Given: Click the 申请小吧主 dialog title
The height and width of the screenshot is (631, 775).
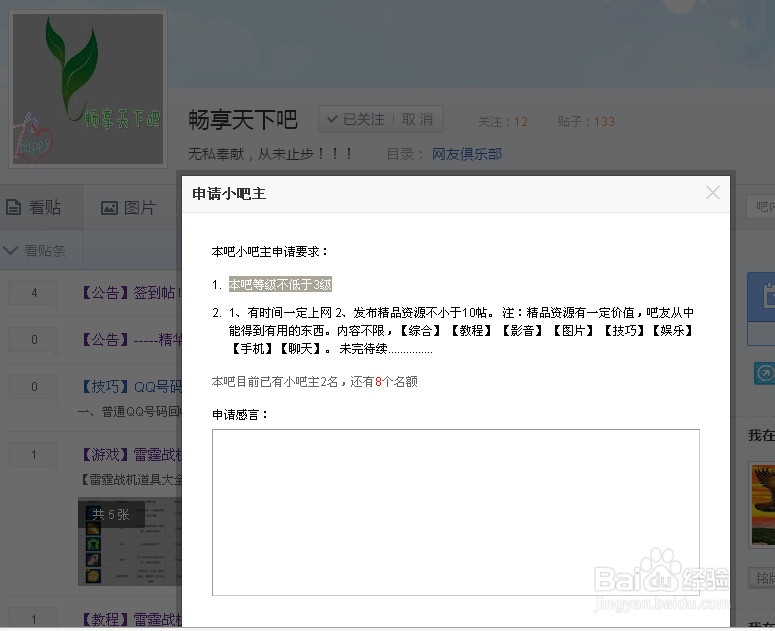Looking at the screenshot, I should click(229, 193).
